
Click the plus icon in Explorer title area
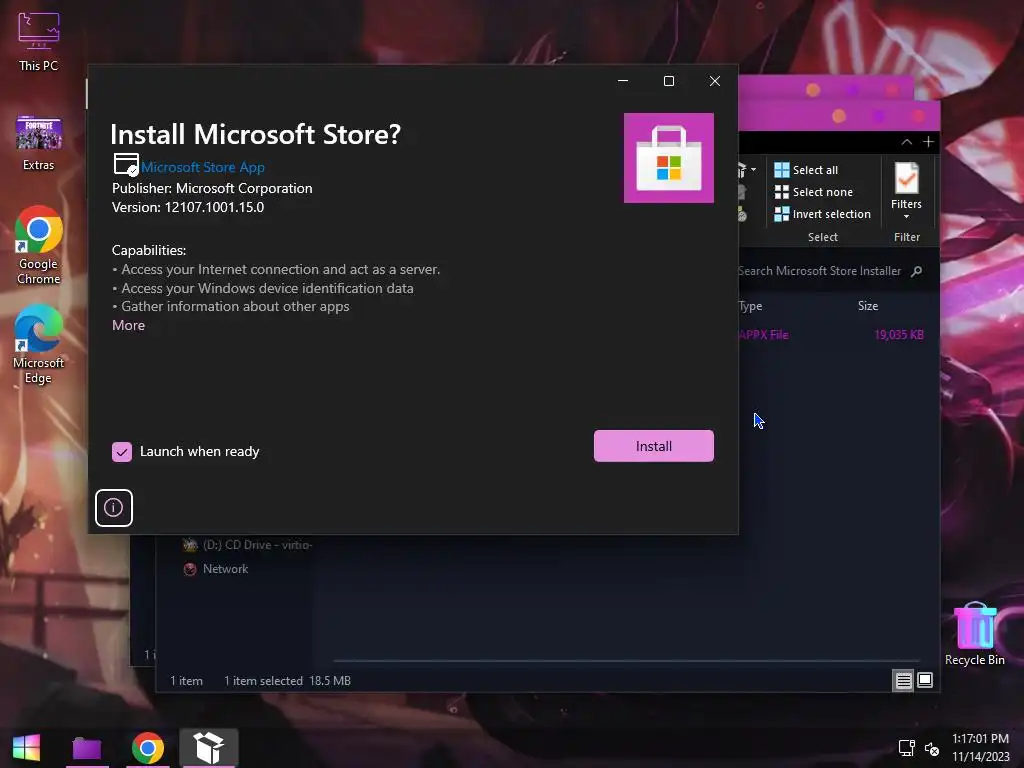(928, 142)
